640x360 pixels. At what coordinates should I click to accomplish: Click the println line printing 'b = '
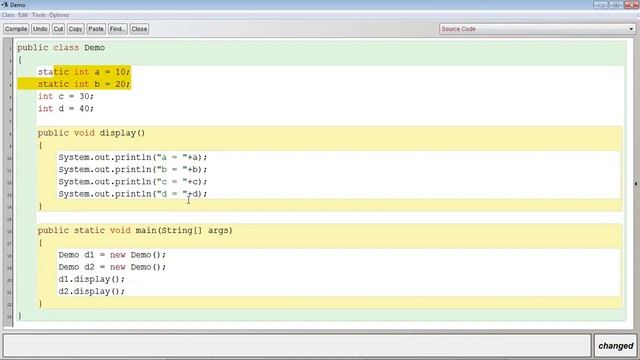133,169
